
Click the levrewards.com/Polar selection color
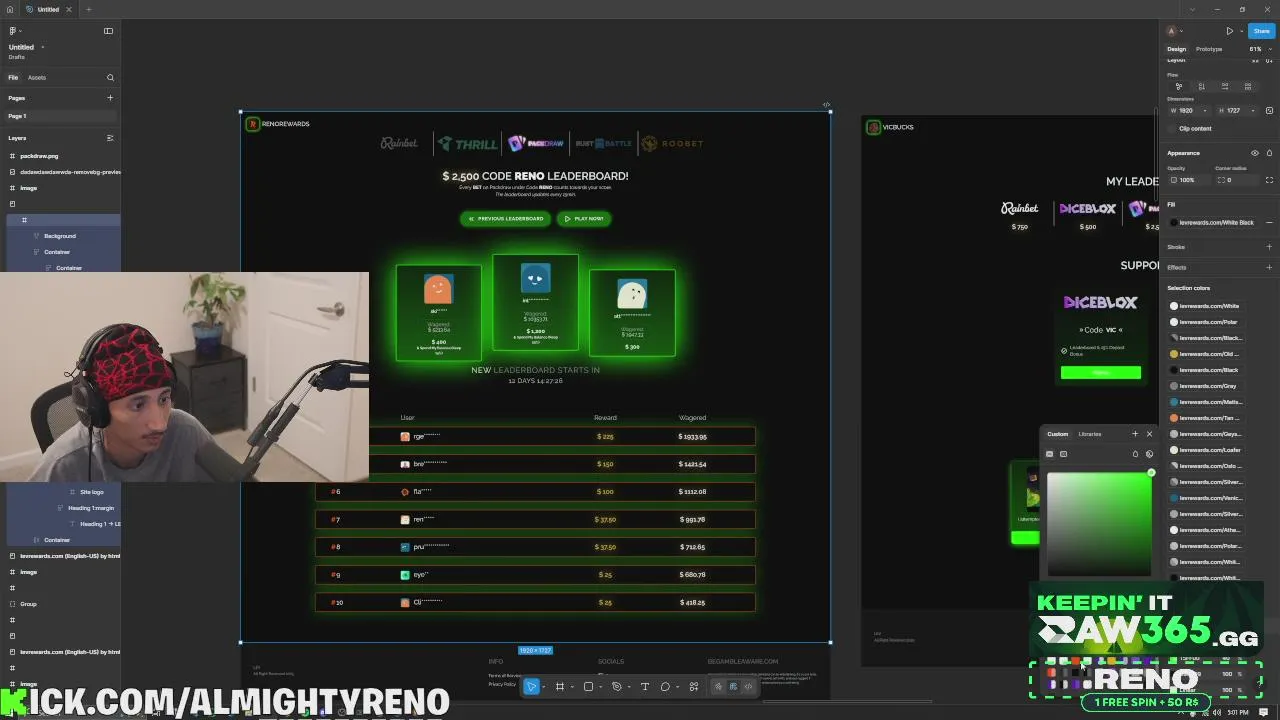(1209, 322)
